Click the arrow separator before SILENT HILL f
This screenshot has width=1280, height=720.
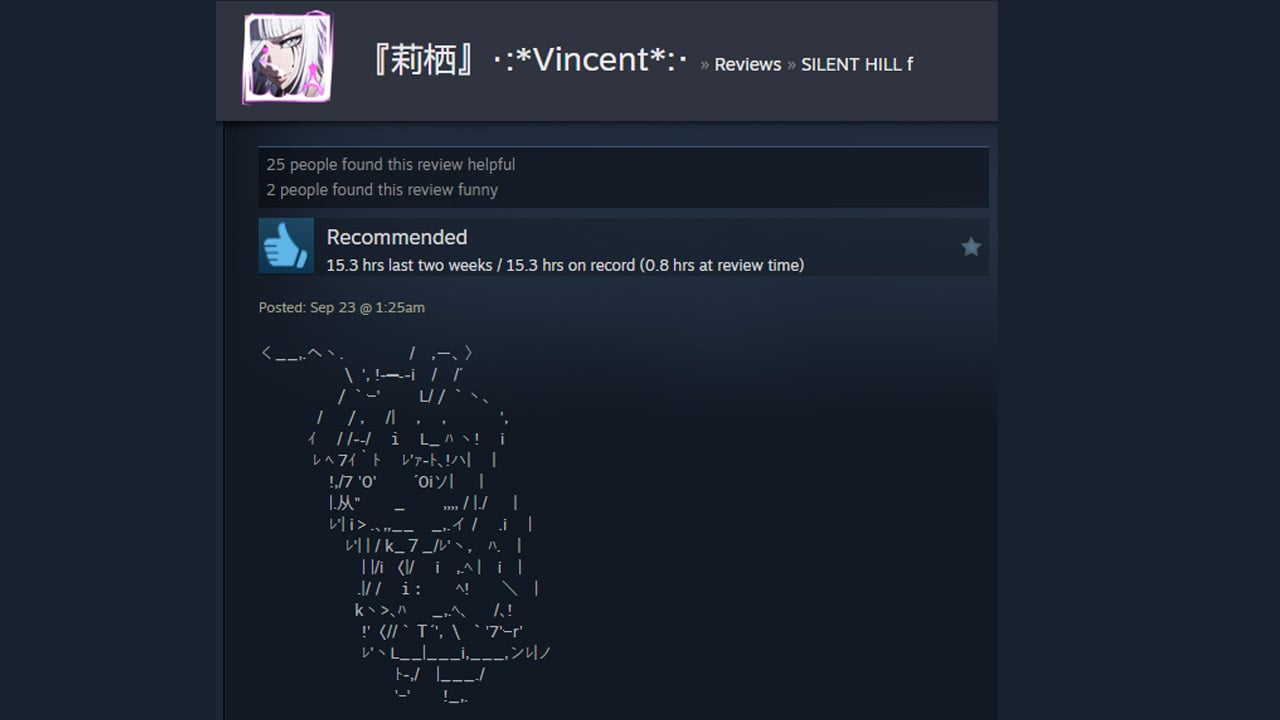point(791,64)
